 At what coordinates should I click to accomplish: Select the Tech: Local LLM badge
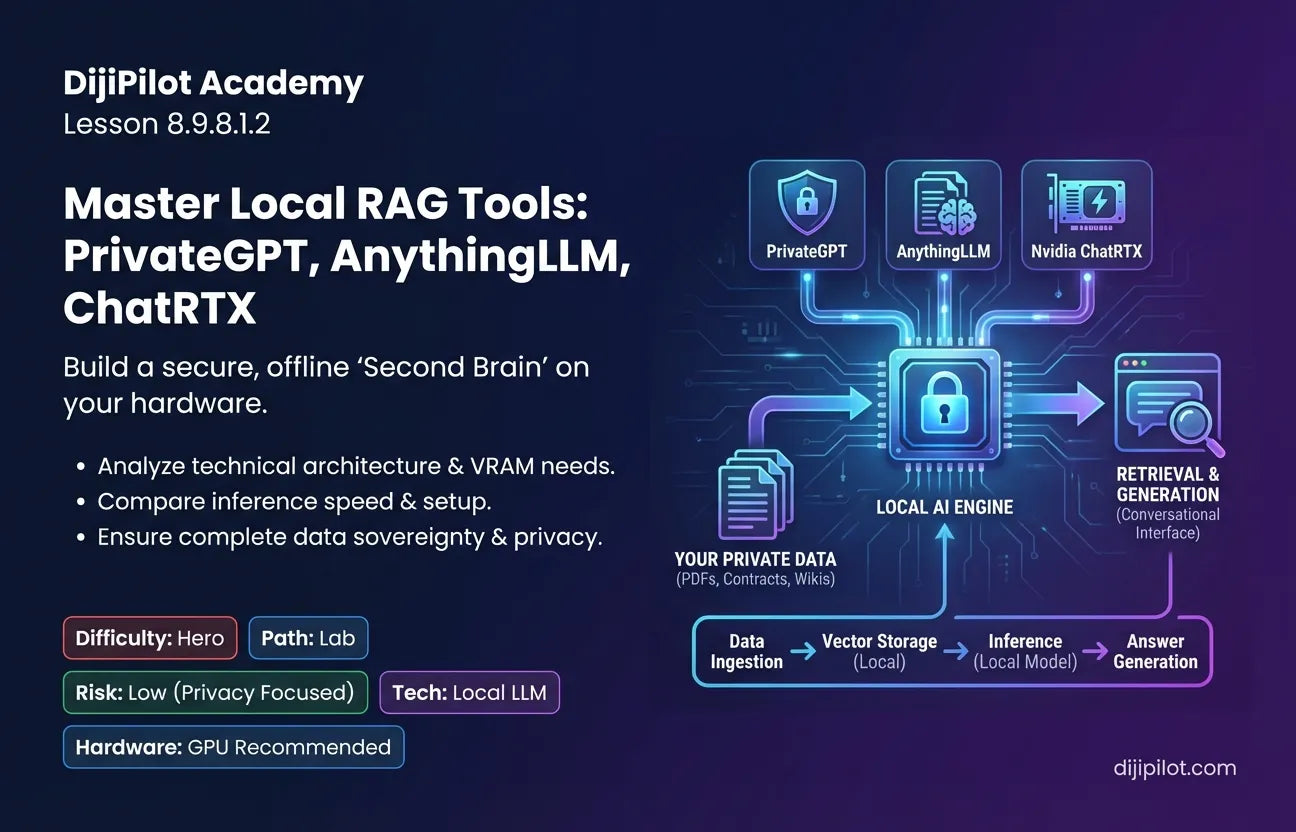pos(470,693)
